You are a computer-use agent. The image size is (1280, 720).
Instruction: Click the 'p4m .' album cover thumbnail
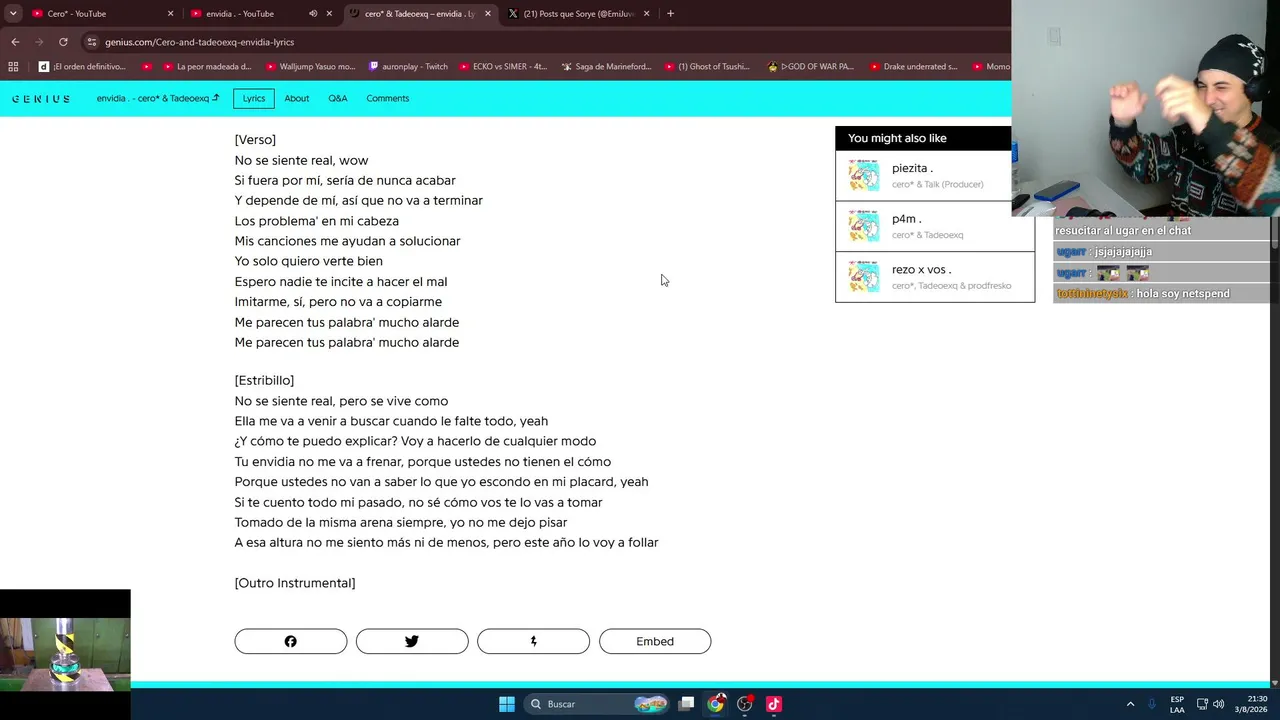coord(864,227)
